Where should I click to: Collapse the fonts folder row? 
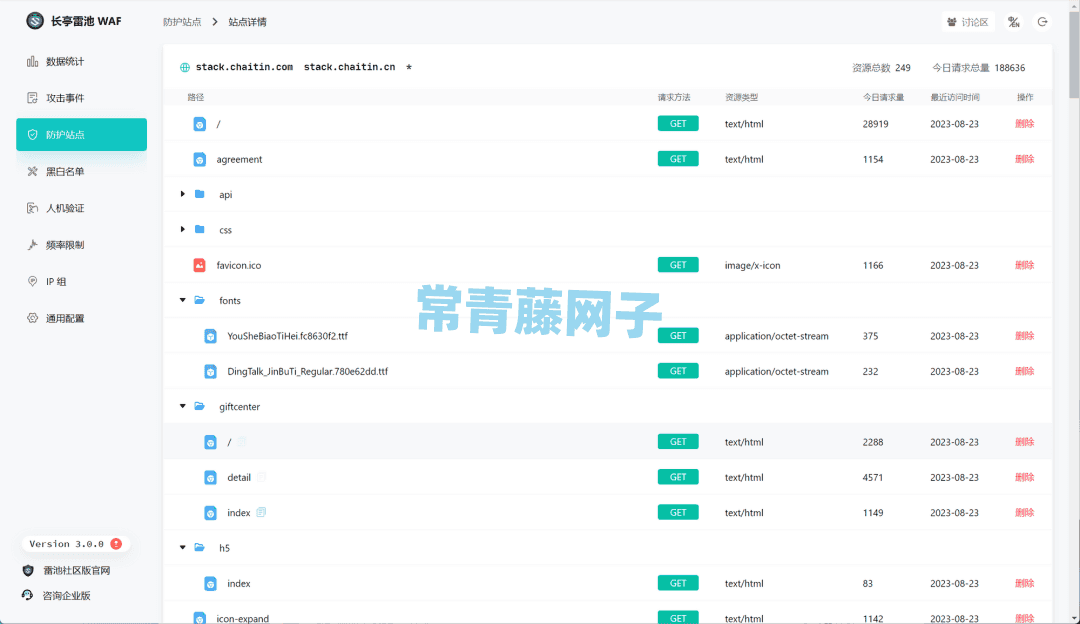[183, 300]
